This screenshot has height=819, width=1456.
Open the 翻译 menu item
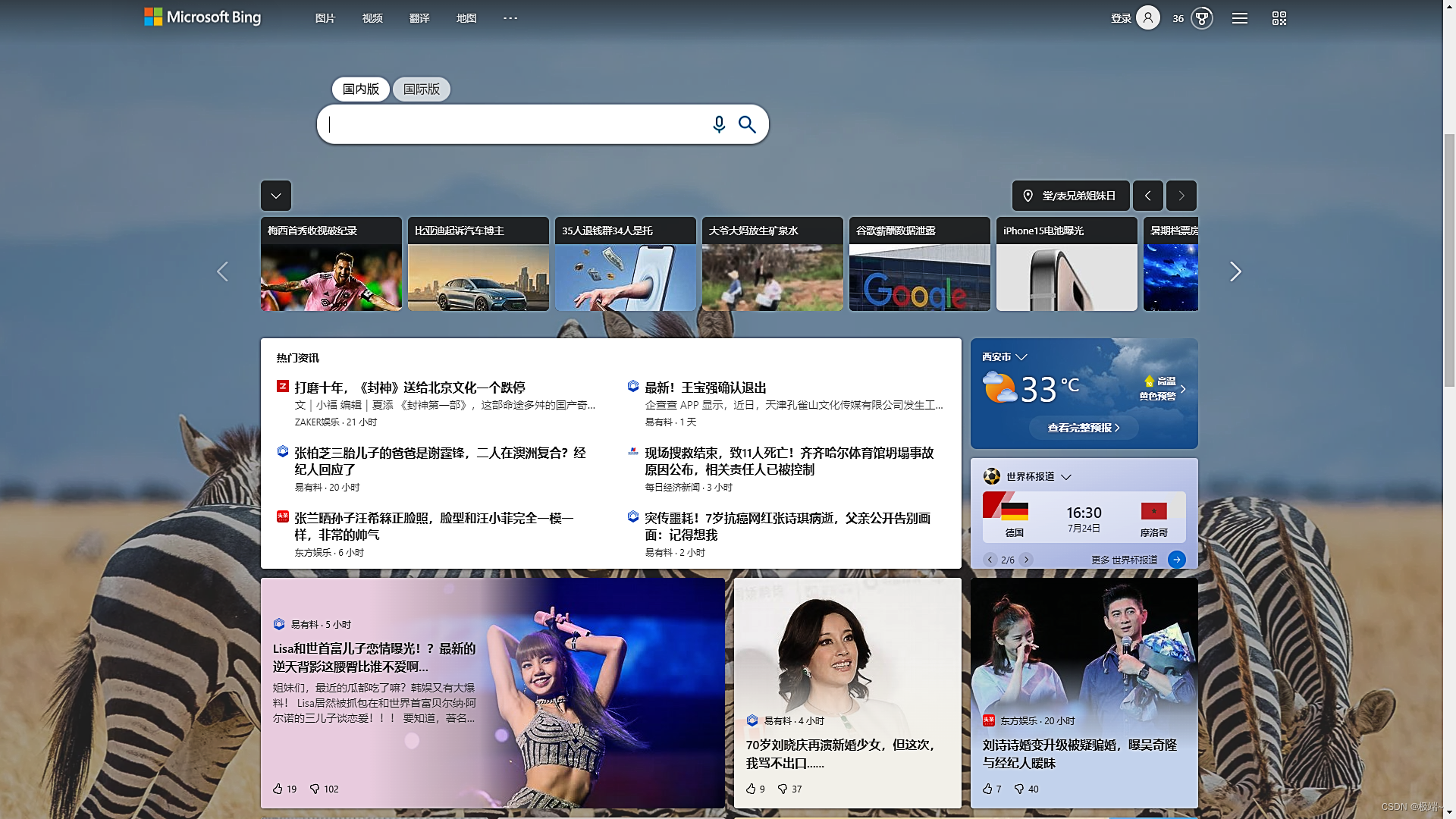(x=419, y=18)
